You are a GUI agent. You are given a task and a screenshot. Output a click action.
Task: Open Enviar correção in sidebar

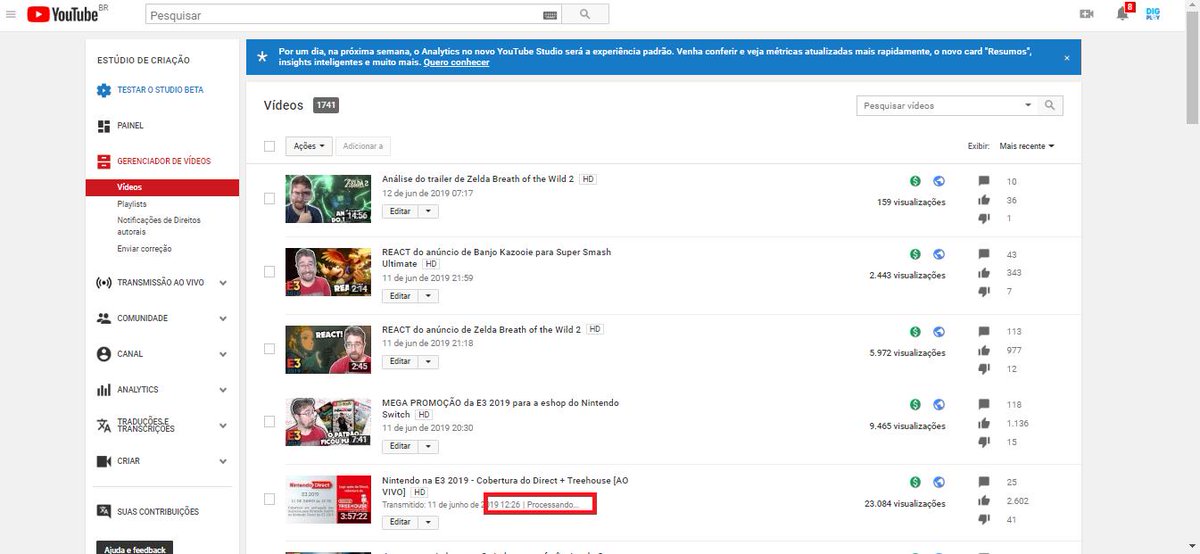pos(144,248)
